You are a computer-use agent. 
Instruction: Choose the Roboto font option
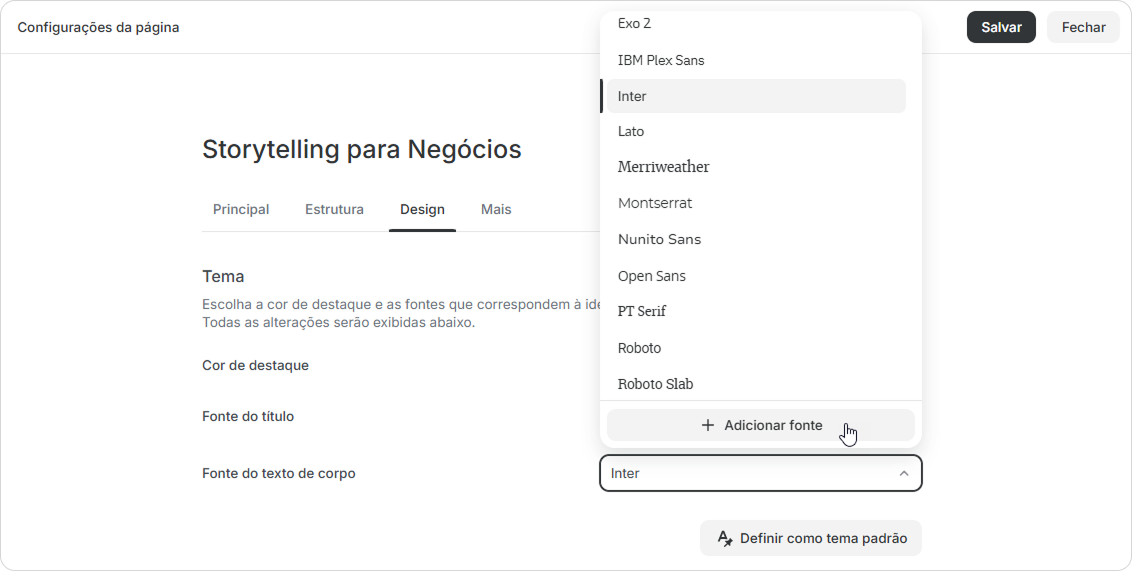pos(756,348)
